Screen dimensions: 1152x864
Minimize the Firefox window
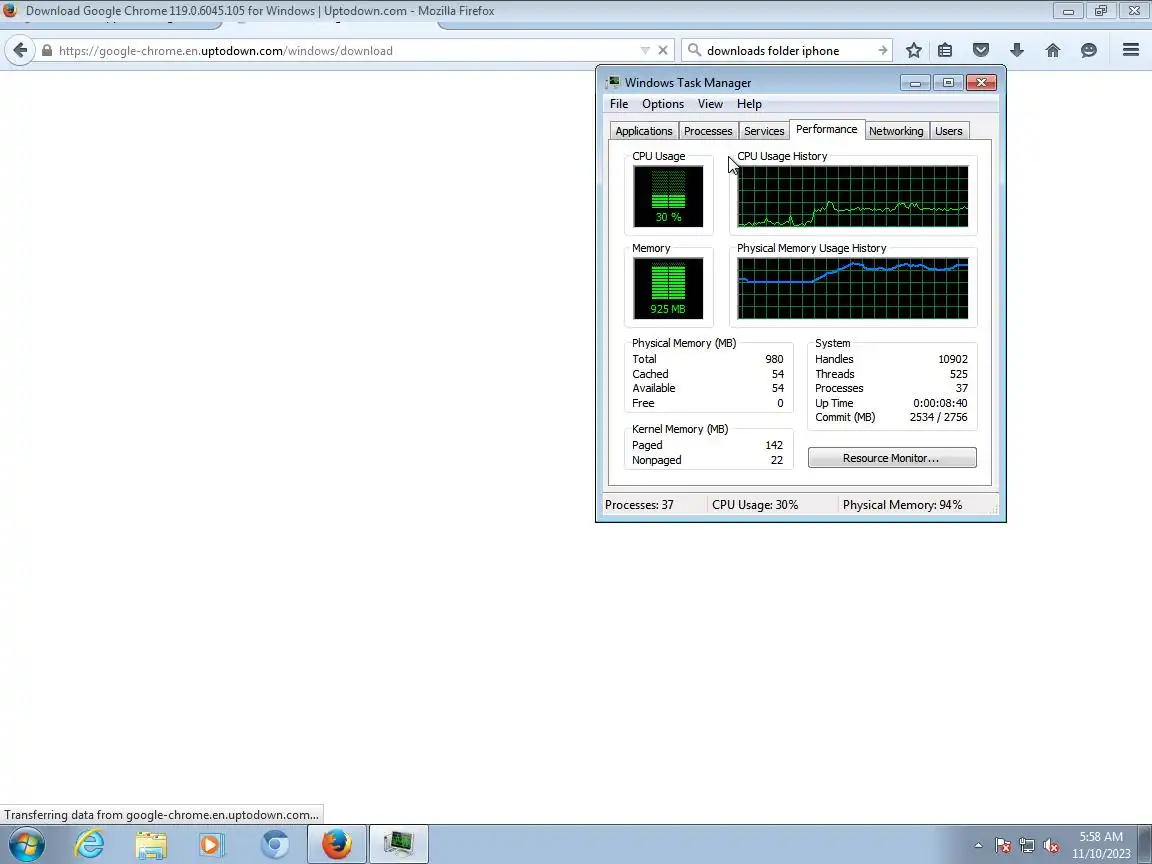[x=1068, y=11]
